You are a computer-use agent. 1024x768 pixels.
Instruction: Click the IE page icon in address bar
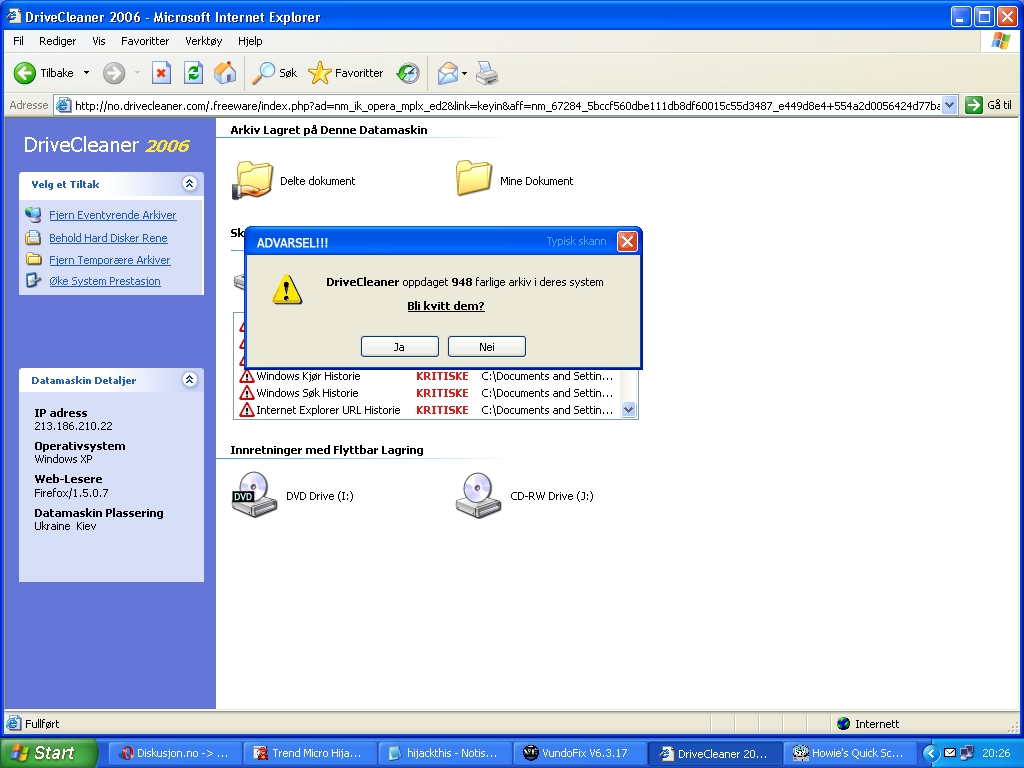(63, 105)
